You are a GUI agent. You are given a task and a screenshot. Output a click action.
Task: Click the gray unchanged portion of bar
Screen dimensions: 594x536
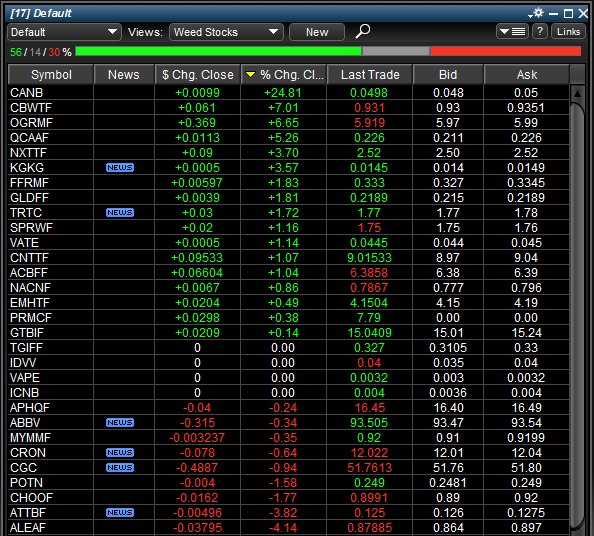coord(396,51)
